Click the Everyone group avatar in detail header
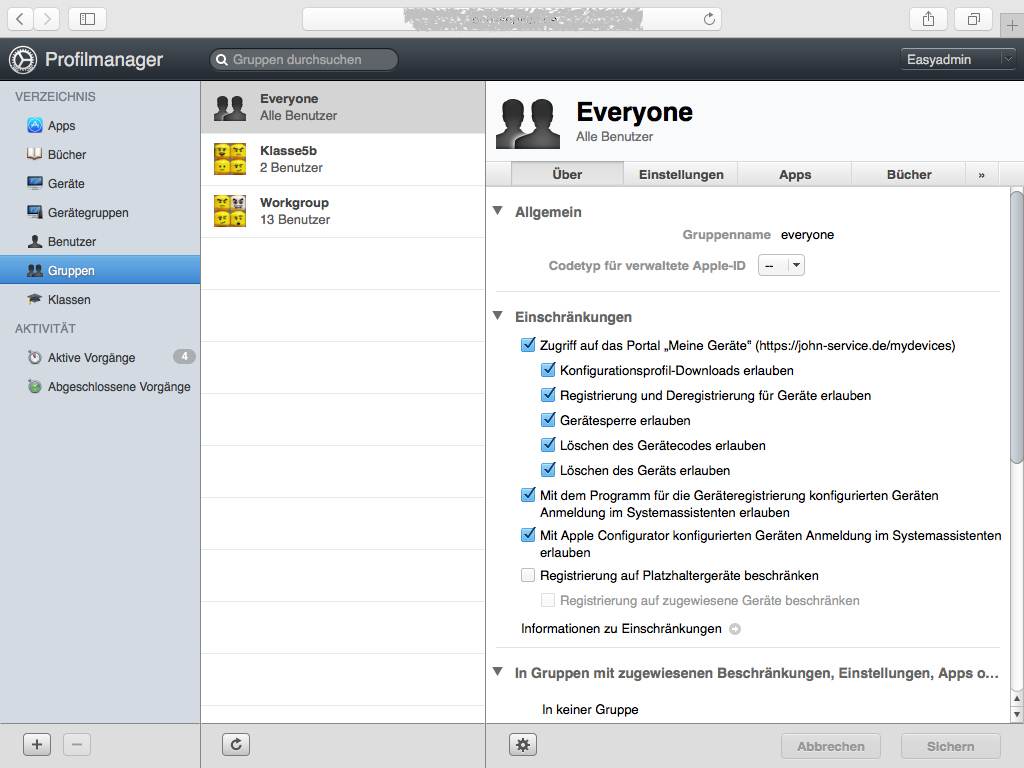The width and height of the screenshot is (1024, 768). 528,123
